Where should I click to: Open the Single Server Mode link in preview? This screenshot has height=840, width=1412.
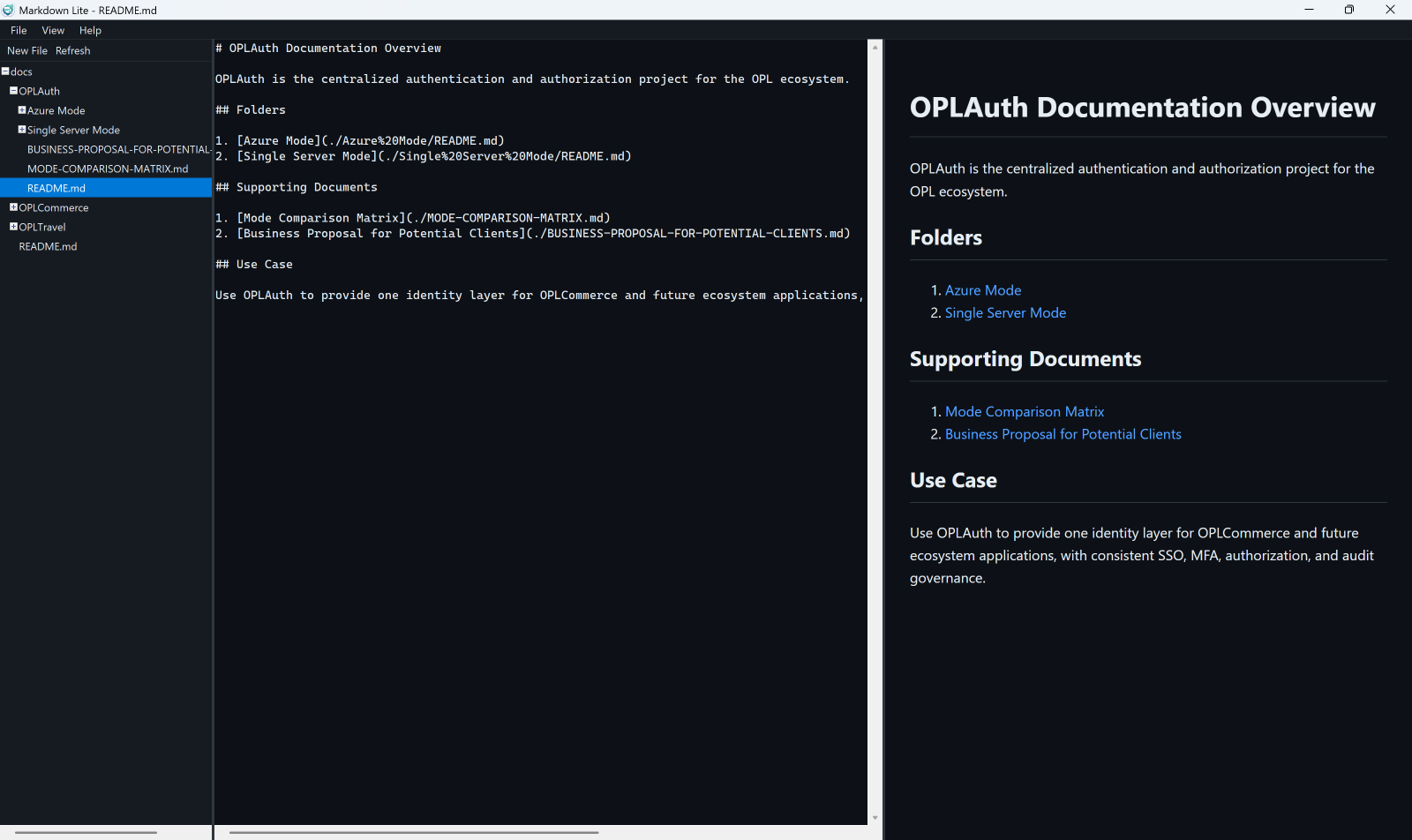pyautogui.click(x=1005, y=312)
